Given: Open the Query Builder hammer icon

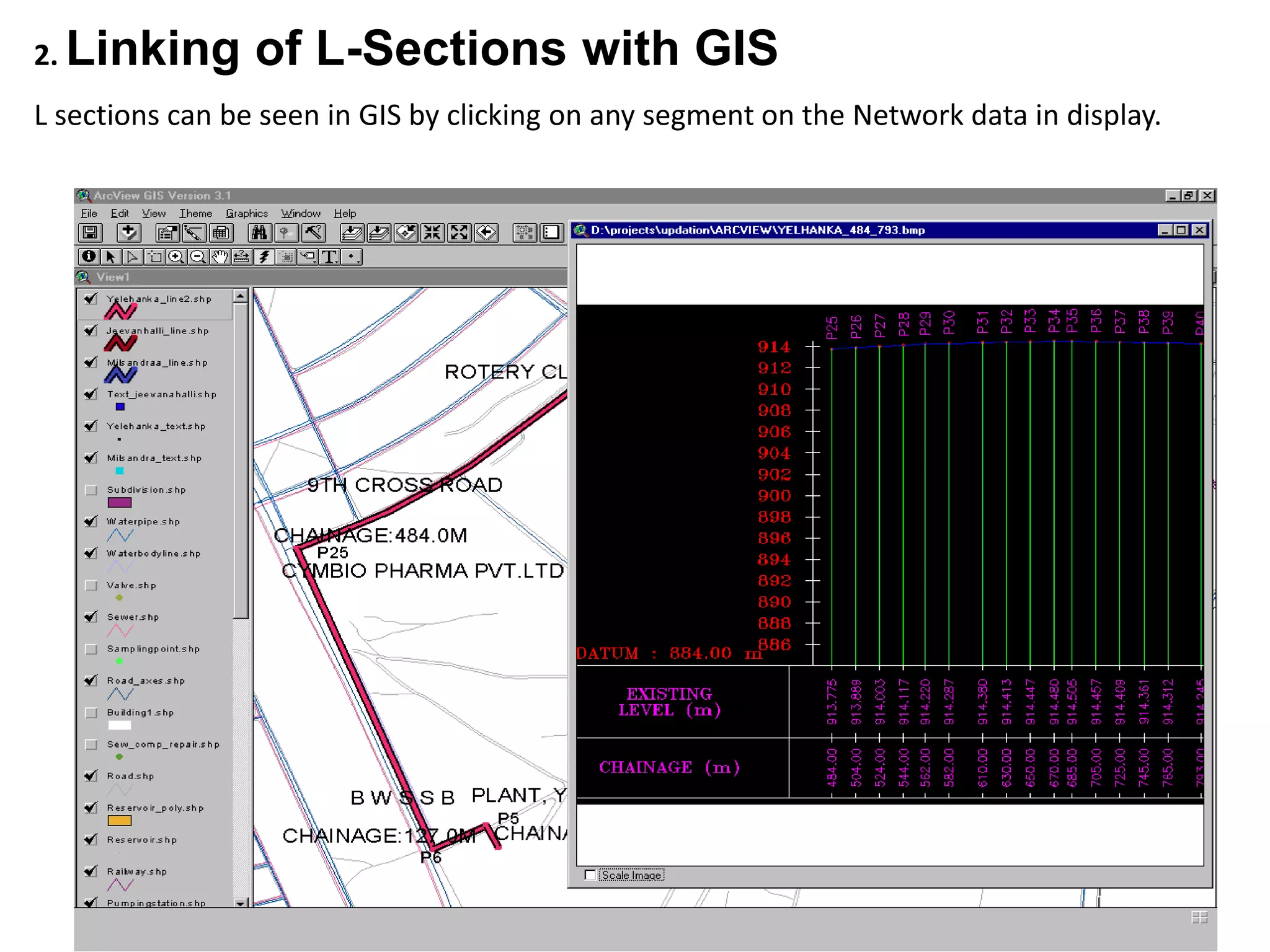Looking at the screenshot, I should click(314, 233).
